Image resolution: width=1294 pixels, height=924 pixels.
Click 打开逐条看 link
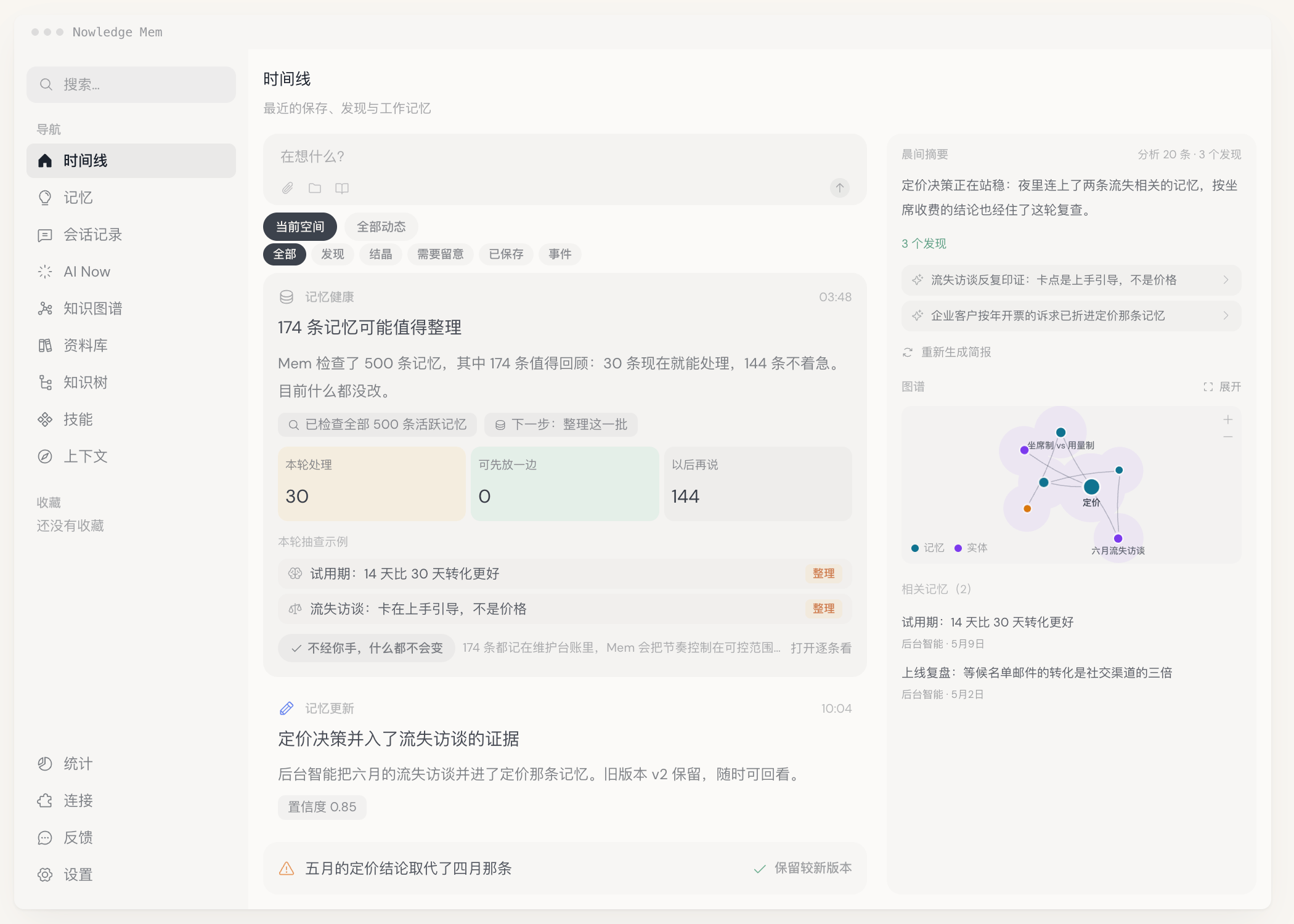(821, 648)
